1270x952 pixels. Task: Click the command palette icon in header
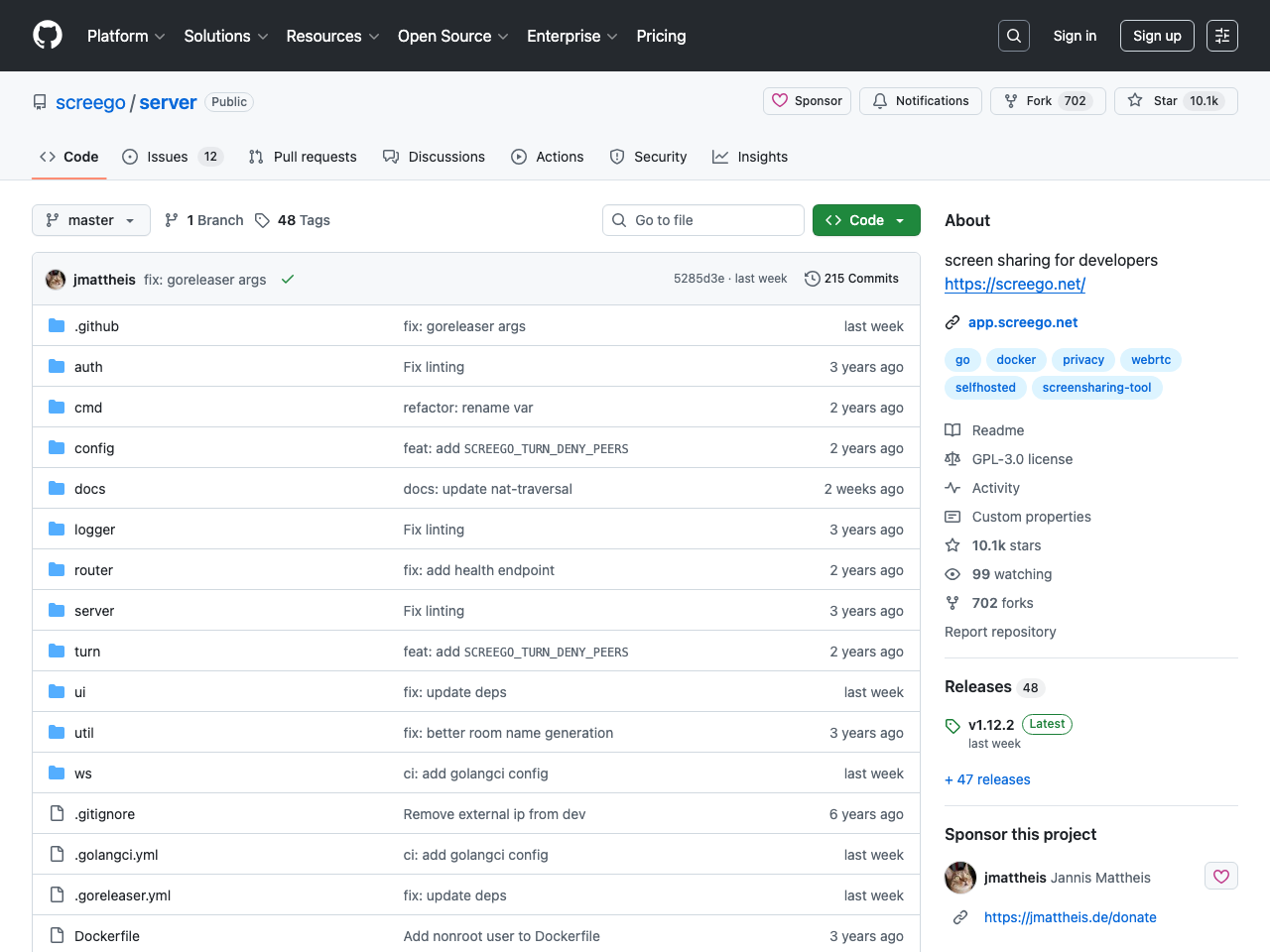(1221, 36)
